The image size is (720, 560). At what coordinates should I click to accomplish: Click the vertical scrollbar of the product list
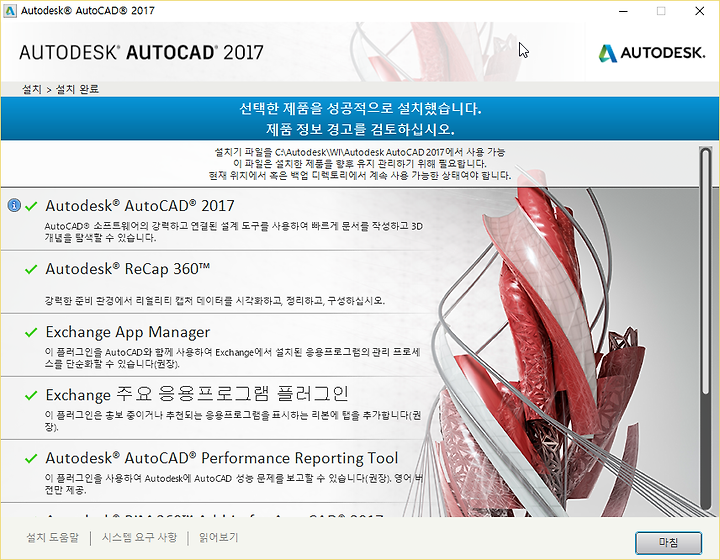(x=706, y=328)
